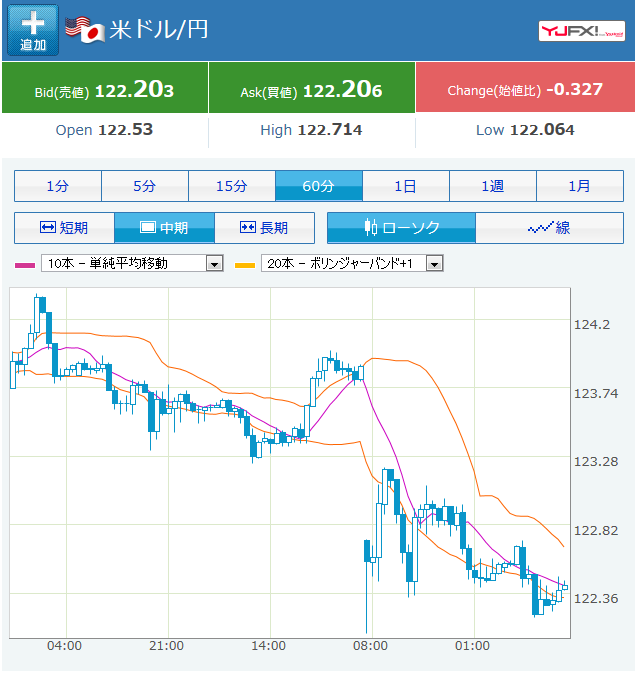The width and height of the screenshot is (635, 675).
Task: Select the 1日 daily timeframe tab
Action: [x=405, y=186]
